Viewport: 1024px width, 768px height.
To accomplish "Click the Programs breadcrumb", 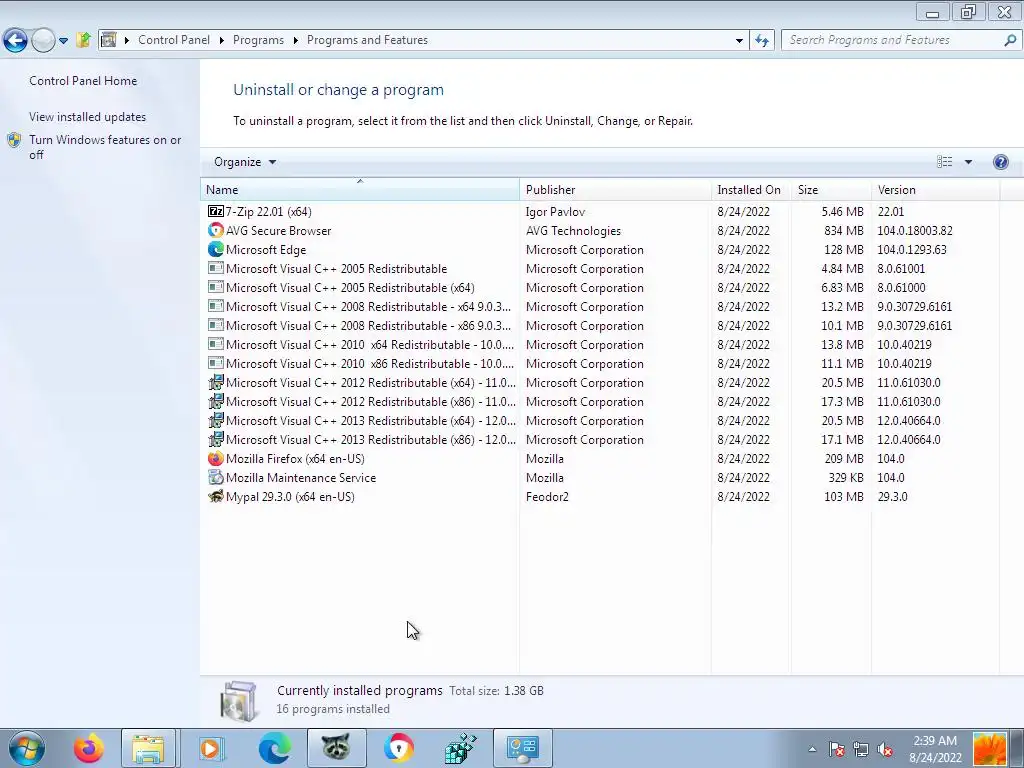I will [x=258, y=40].
